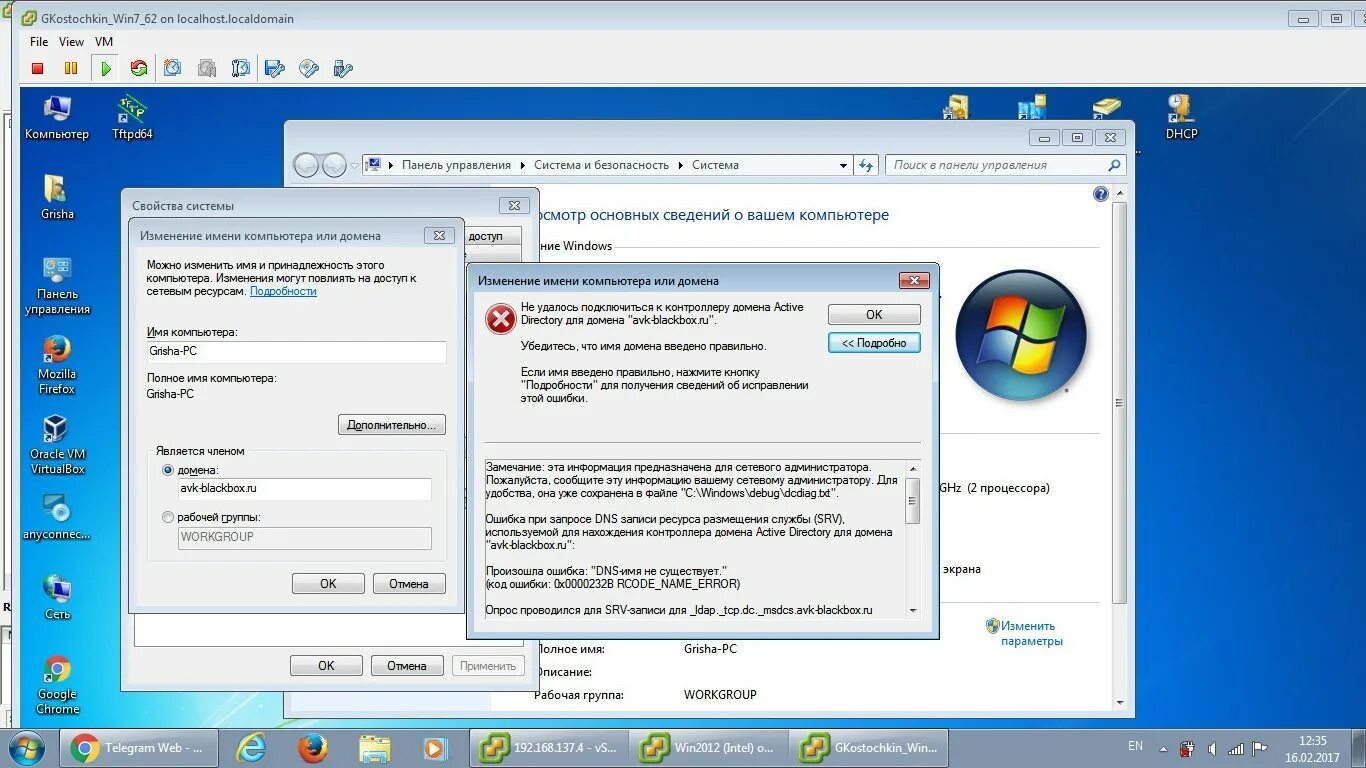The width and height of the screenshot is (1366, 768).
Task: Power on VM with green play icon
Action: (x=105, y=69)
